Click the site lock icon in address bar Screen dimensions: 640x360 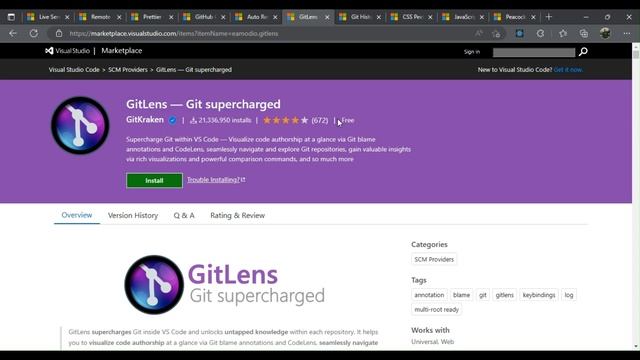point(59,33)
